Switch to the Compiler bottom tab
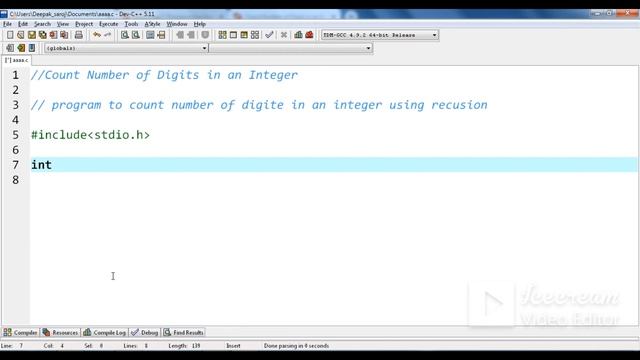640x360 pixels. [x=20, y=333]
